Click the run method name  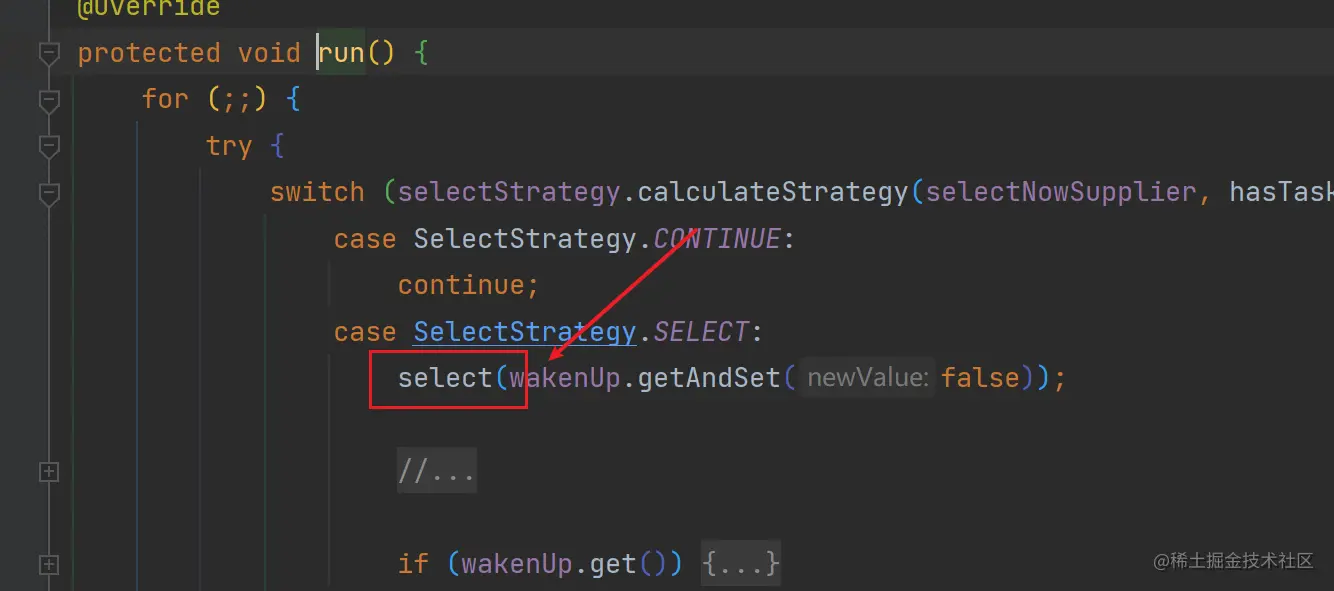click(x=343, y=52)
